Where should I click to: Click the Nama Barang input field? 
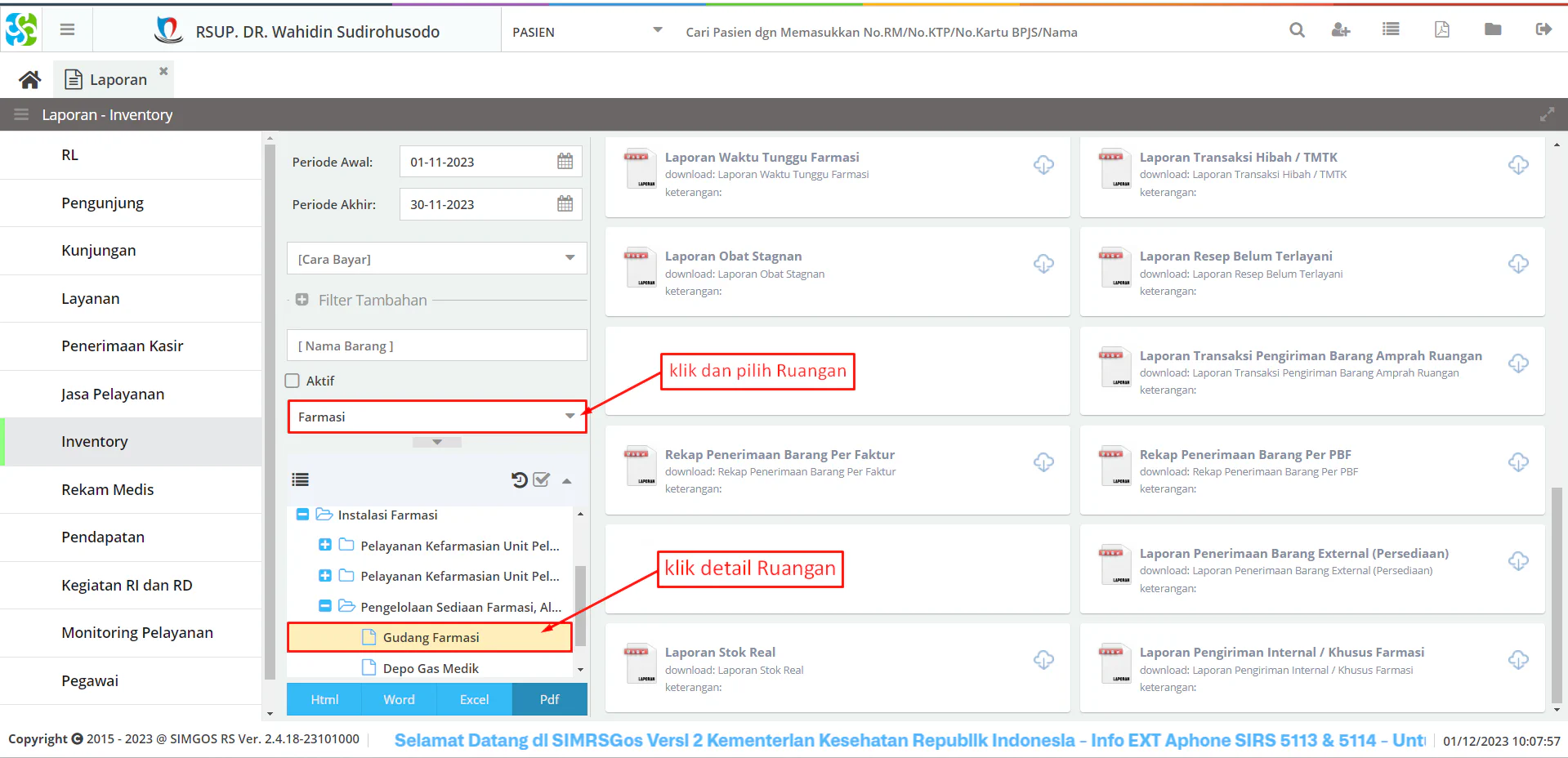pyautogui.click(x=437, y=346)
